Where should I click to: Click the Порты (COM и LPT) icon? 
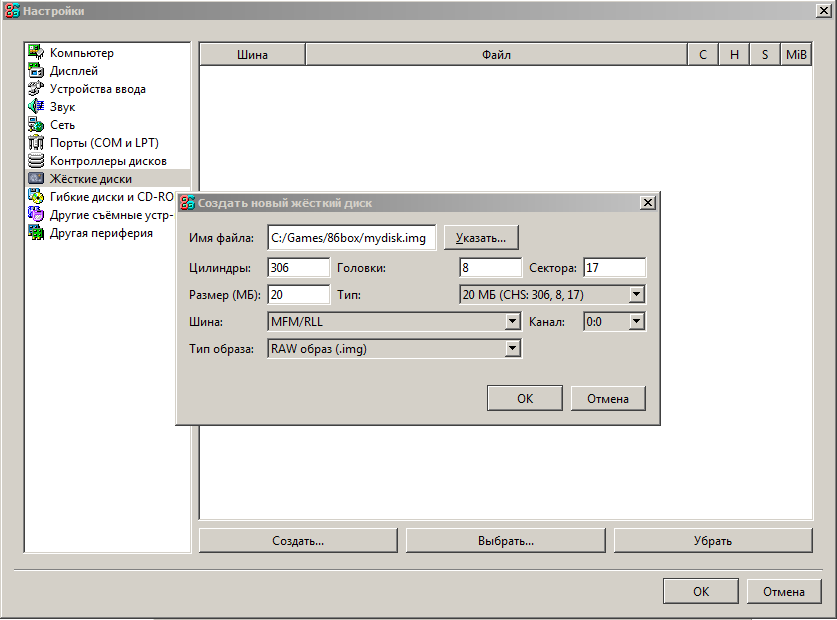(x=36, y=143)
